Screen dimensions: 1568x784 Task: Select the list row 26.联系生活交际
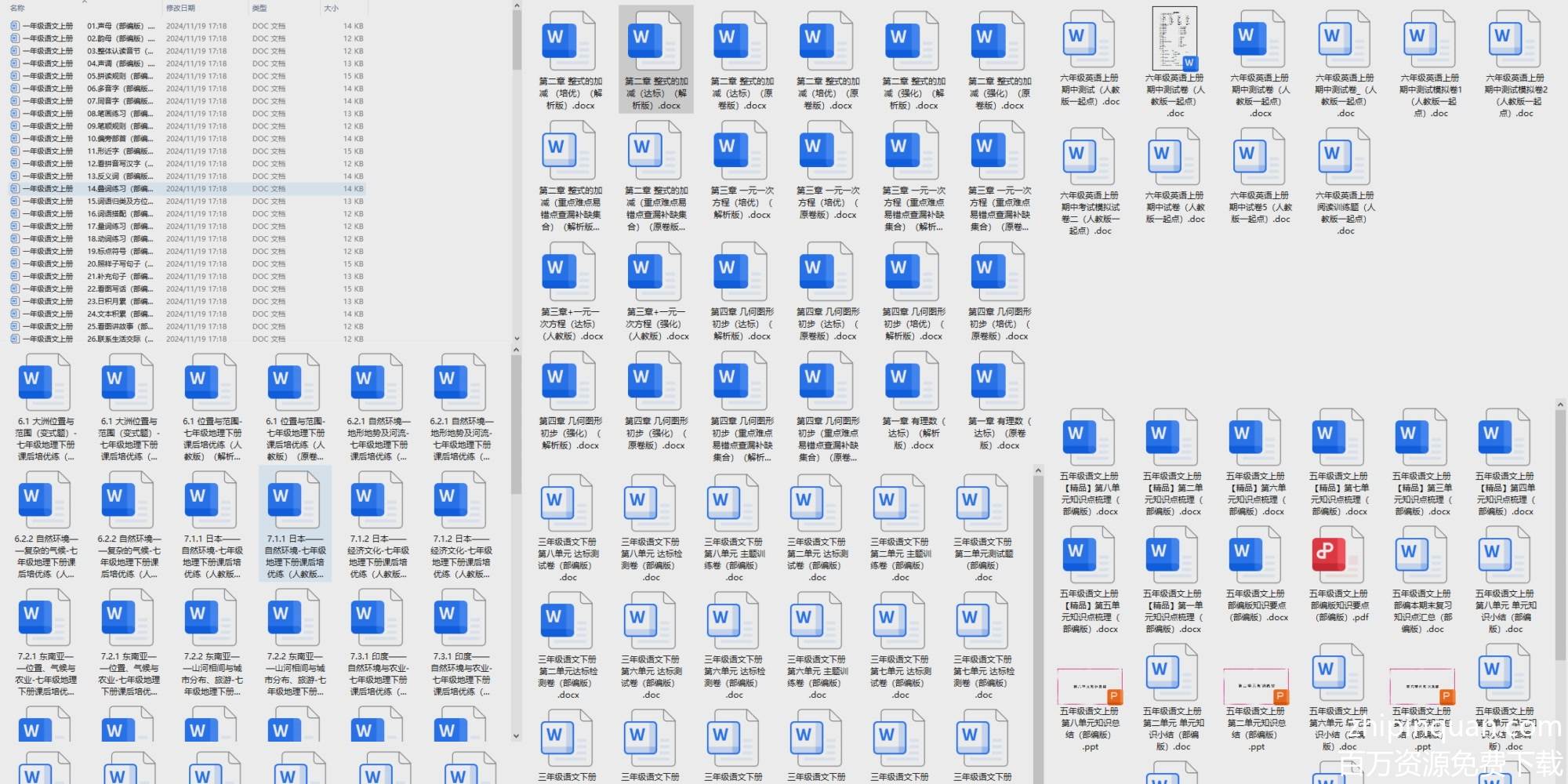tap(187, 339)
